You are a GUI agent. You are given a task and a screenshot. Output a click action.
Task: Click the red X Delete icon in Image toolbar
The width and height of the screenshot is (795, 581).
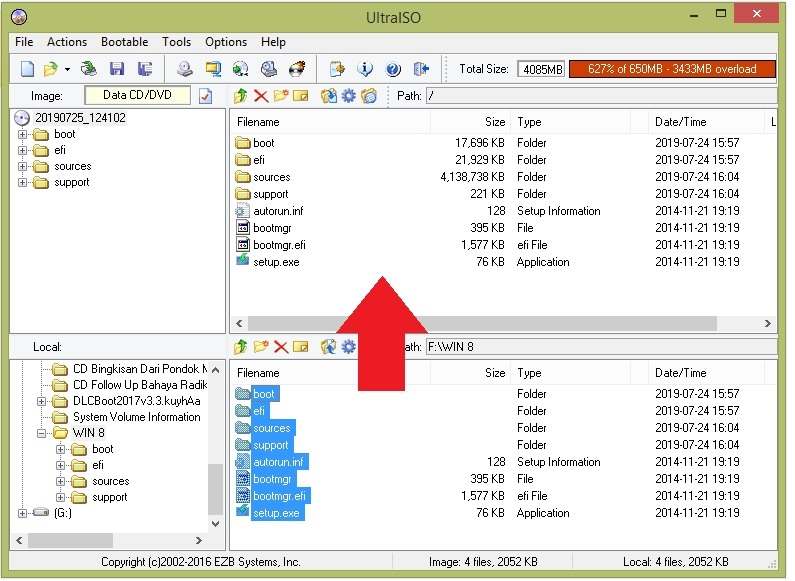pyautogui.click(x=261, y=95)
